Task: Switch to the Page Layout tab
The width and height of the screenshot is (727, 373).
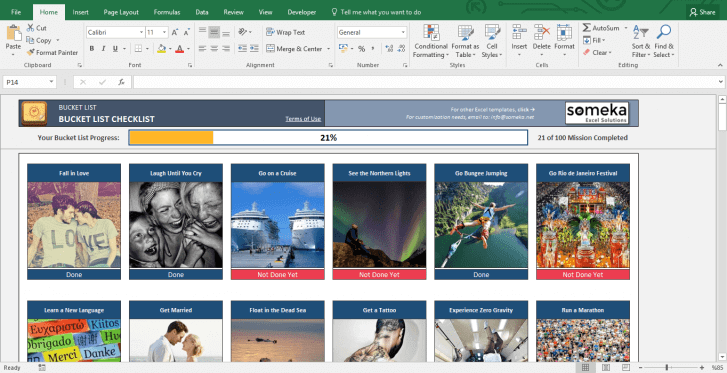Action: [121, 12]
